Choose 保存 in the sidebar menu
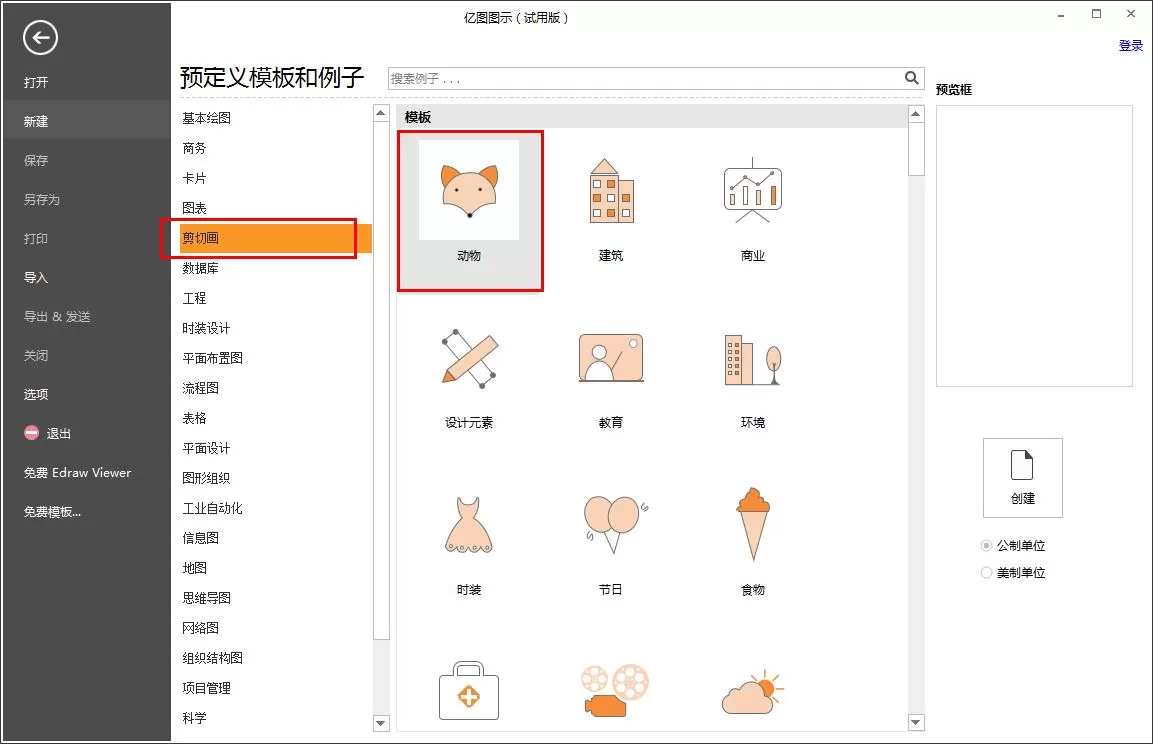The width and height of the screenshot is (1153, 744). click(x=36, y=160)
